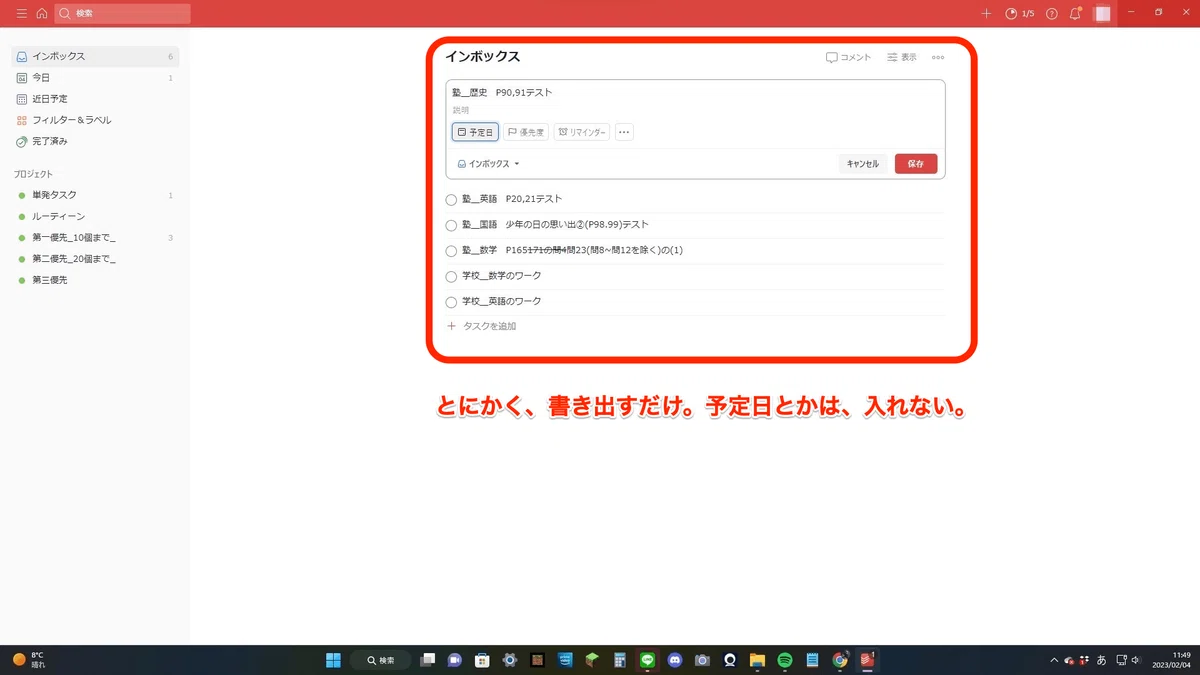Screen dimensions: 1200x675
Task: Click タスクを追加 to add a task
Action: [481, 326]
